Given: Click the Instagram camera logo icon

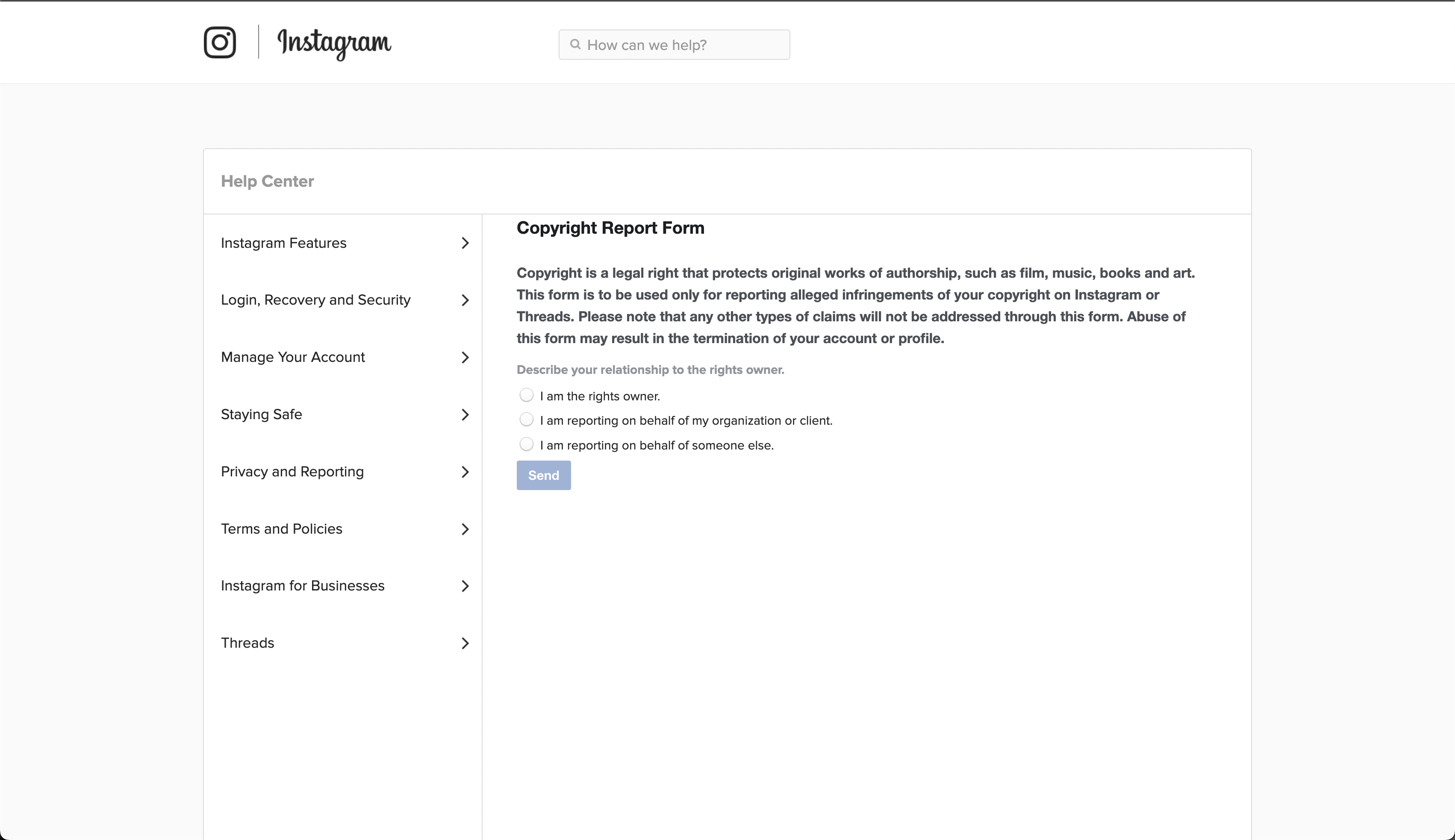Looking at the screenshot, I should [220, 42].
